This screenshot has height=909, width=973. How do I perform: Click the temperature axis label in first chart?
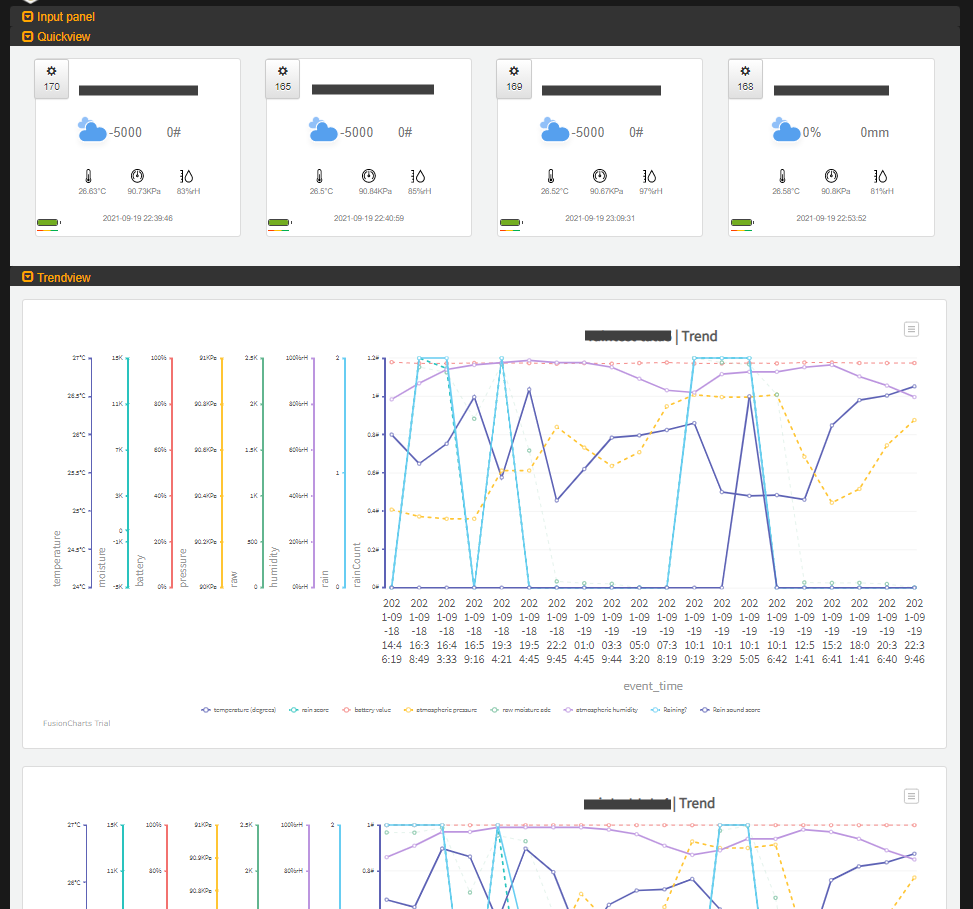click(x=57, y=558)
